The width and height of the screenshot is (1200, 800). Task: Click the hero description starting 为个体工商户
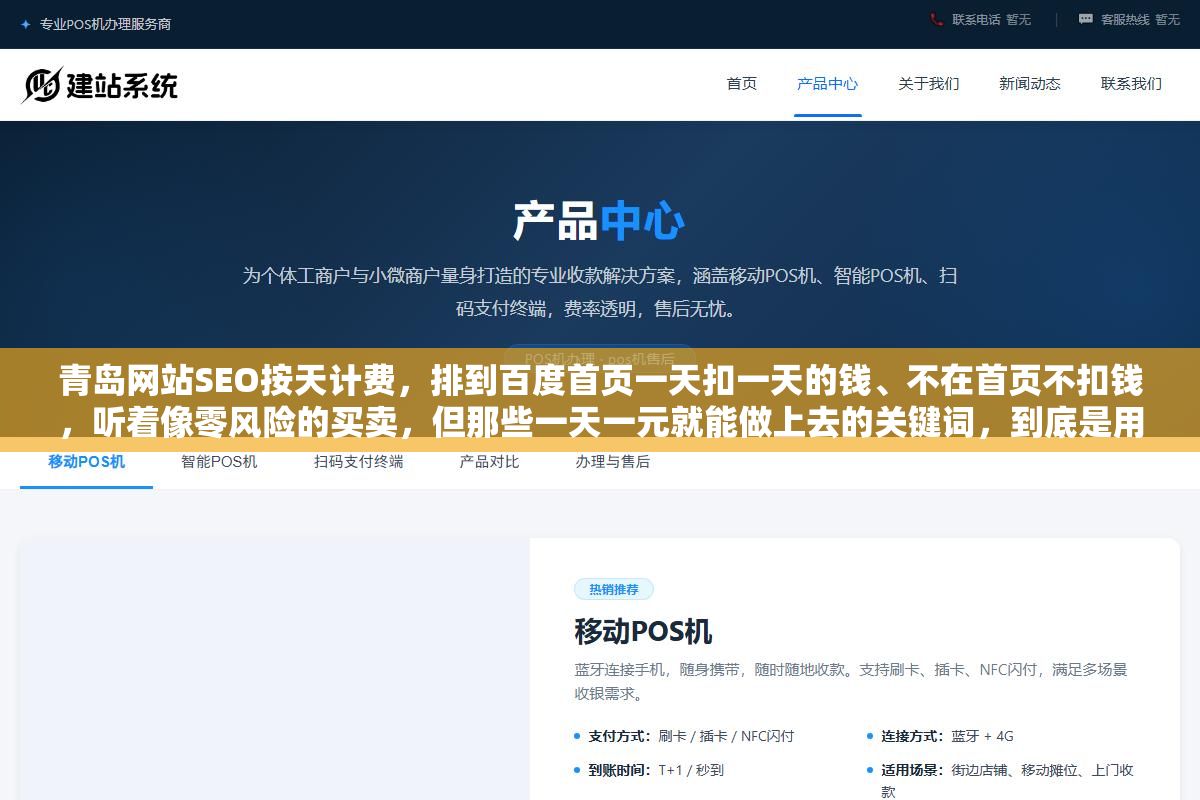coord(599,292)
